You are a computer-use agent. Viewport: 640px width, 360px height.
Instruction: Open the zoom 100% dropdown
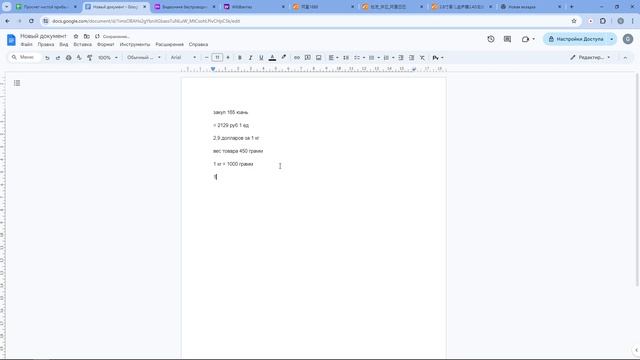[x=108, y=58]
